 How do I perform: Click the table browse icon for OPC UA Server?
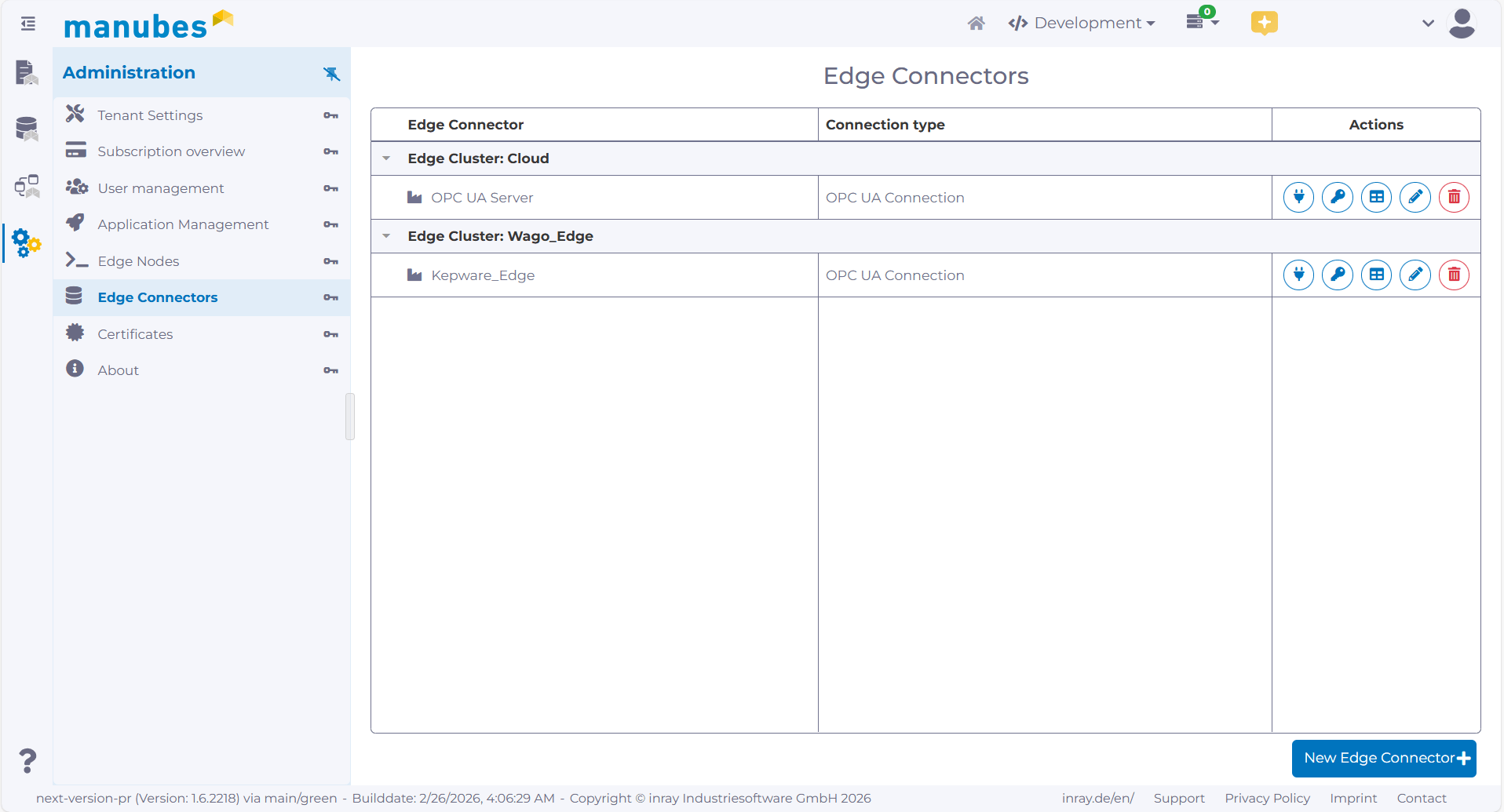(x=1377, y=197)
